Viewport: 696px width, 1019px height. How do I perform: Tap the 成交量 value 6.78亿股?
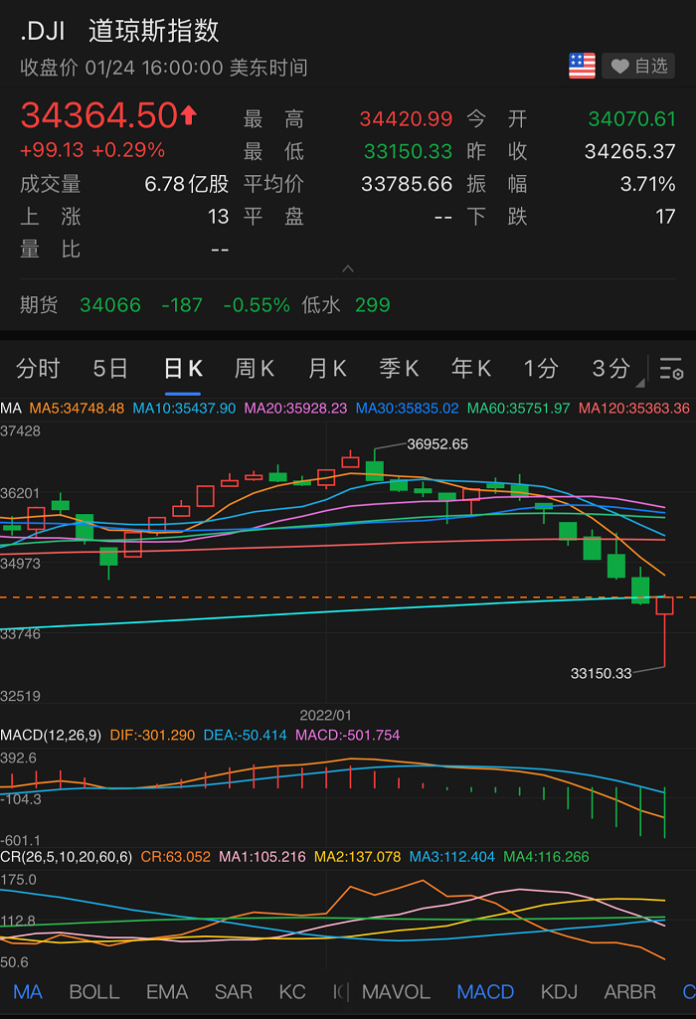point(187,184)
